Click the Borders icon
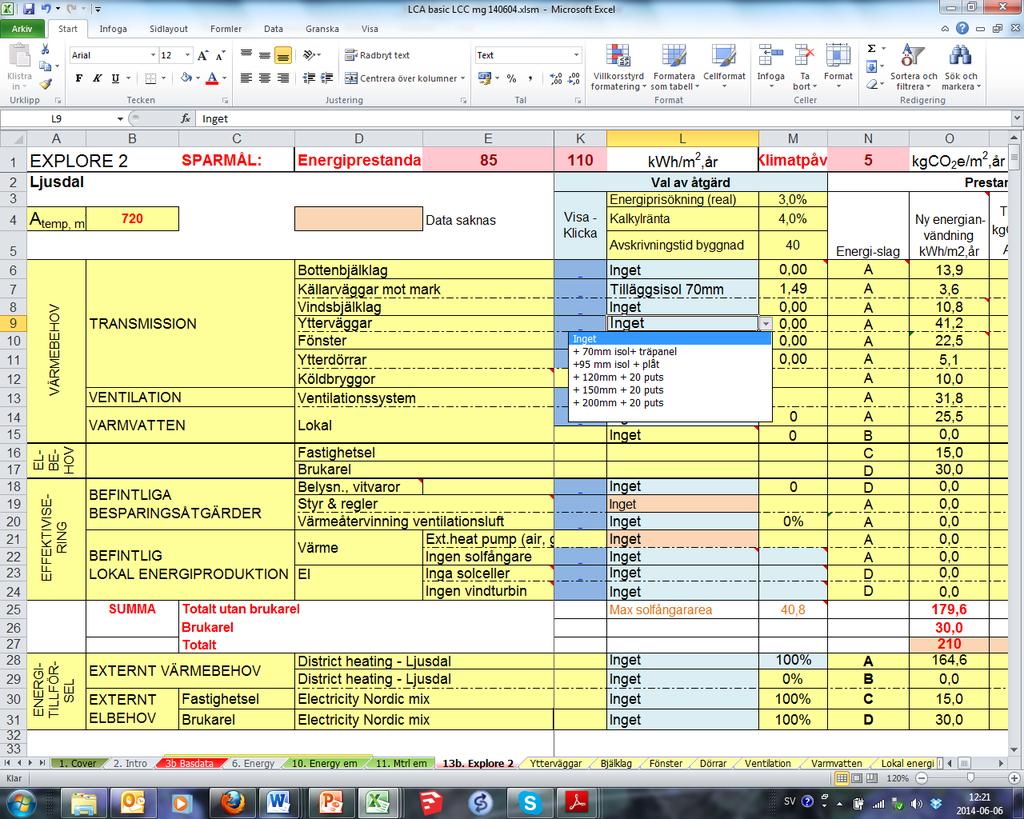This screenshot has height=819, width=1024. coord(150,78)
